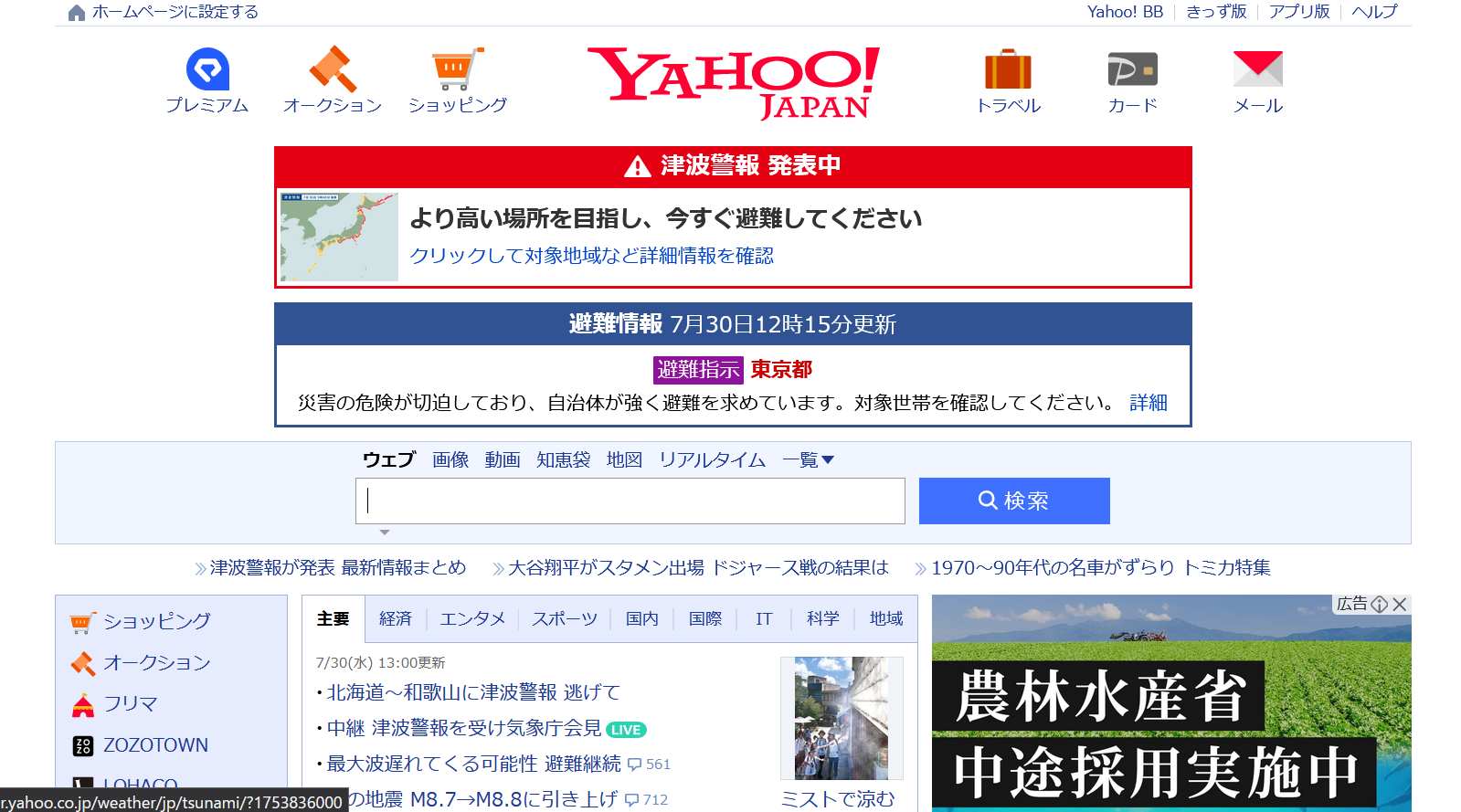This screenshot has height=812, width=1461.
Task: Close the advertisement with the X
Action: coord(1400,604)
